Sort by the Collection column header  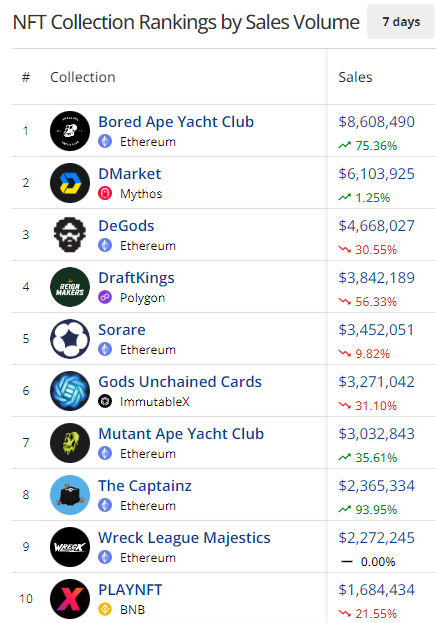coord(83,77)
